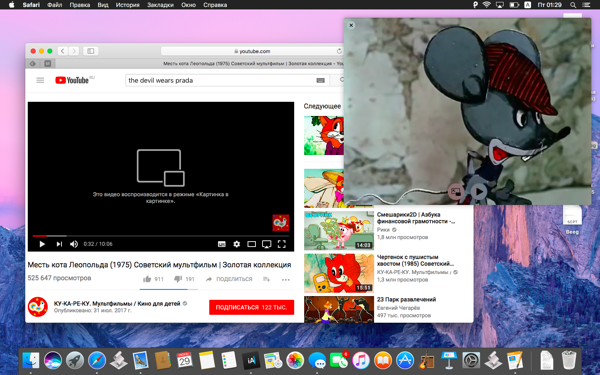Open the Смешарики2D video thumbnail
The width and height of the screenshot is (600, 375).
click(339, 231)
